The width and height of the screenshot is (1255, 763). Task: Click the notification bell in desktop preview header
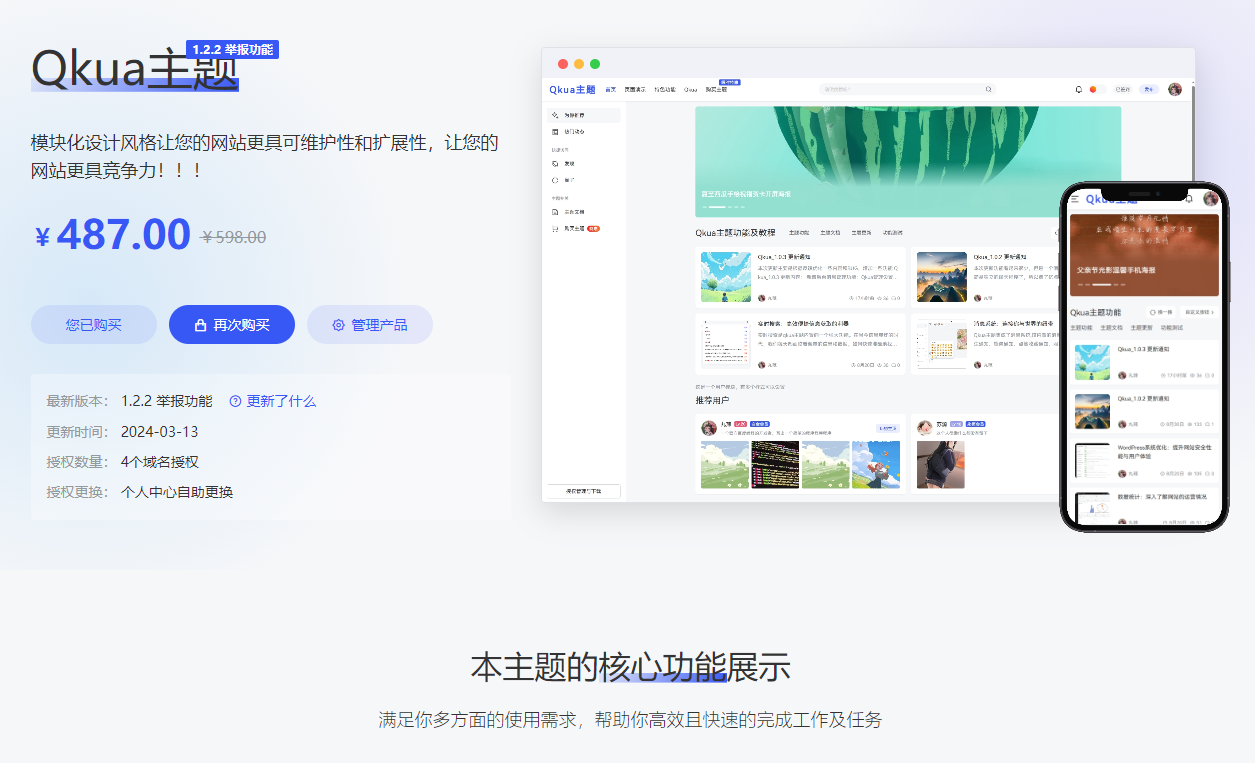tap(1078, 89)
